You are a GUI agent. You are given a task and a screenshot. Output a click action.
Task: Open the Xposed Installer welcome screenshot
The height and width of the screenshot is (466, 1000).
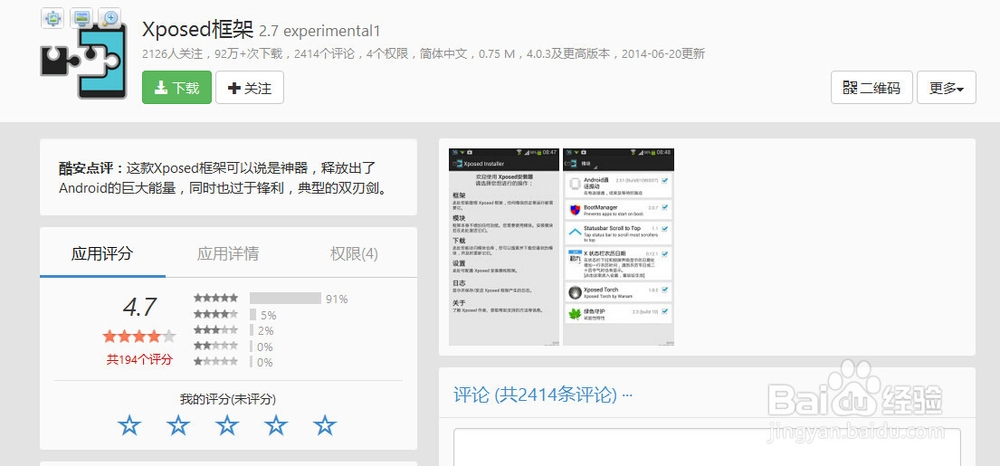click(x=504, y=247)
